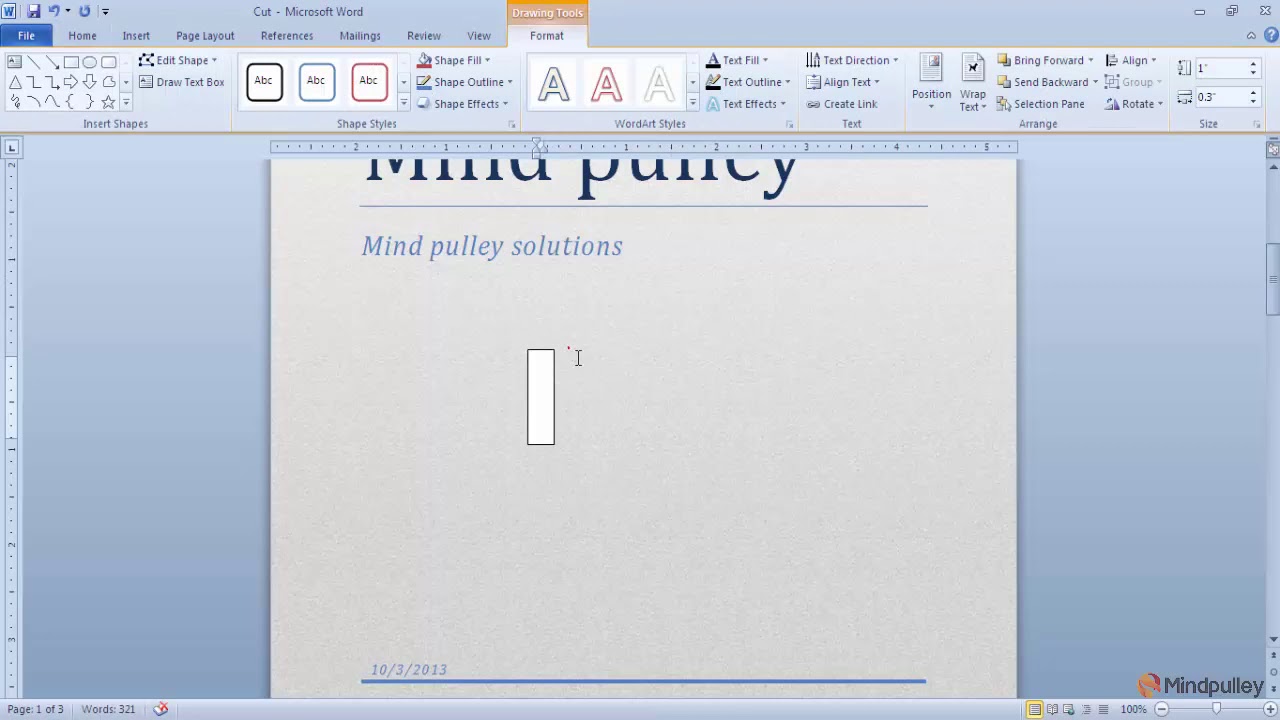Switch to the Review tab

424,36
